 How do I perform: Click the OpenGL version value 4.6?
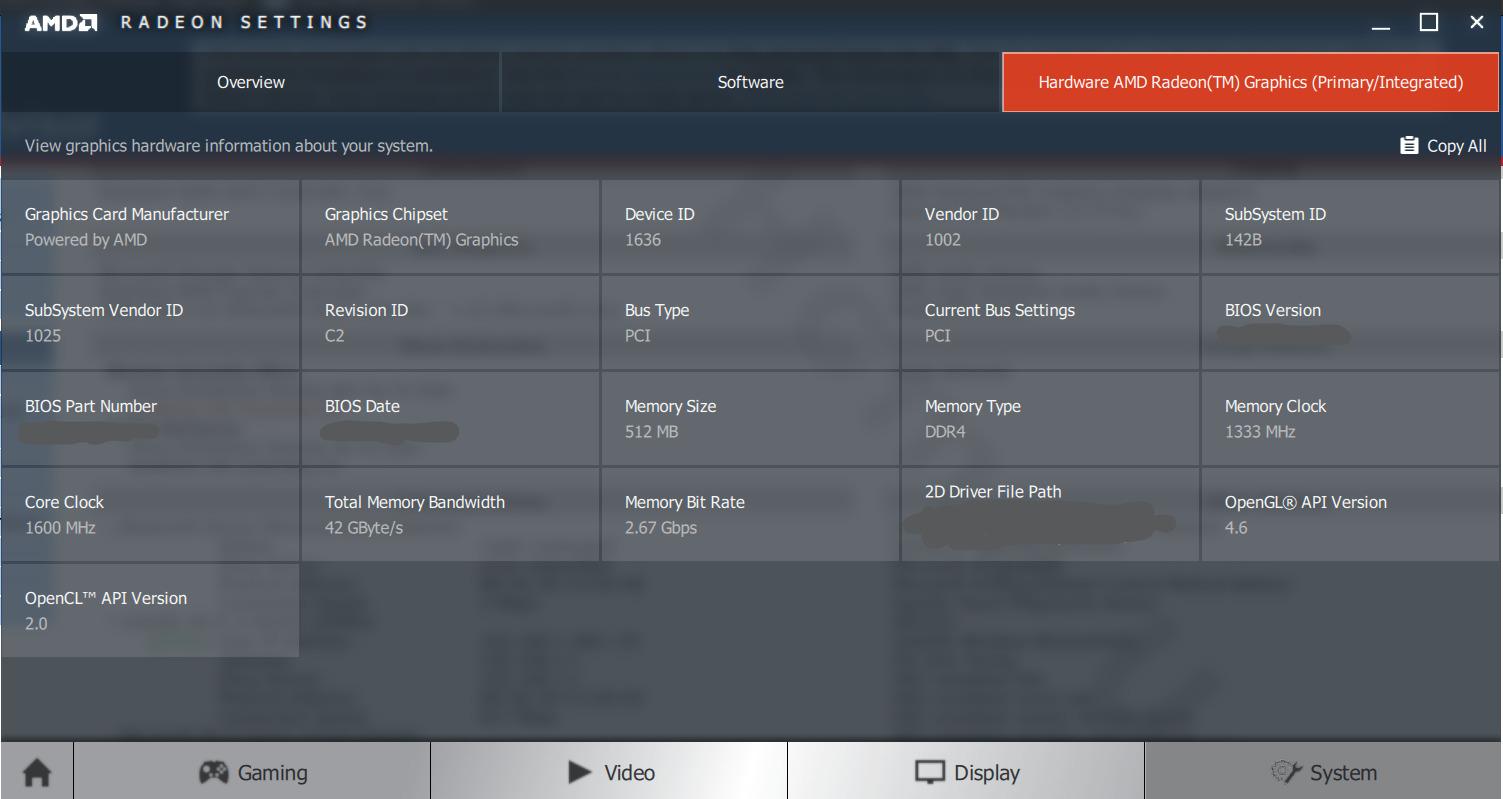pyautogui.click(x=1236, y=528)
